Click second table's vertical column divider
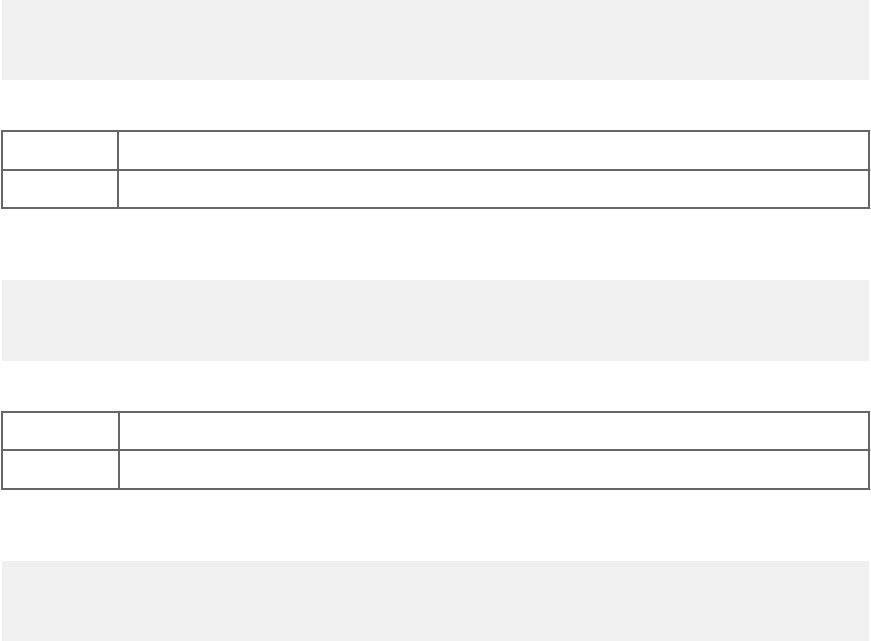Viewport: 871px width, 641px height. coord(119,450)
